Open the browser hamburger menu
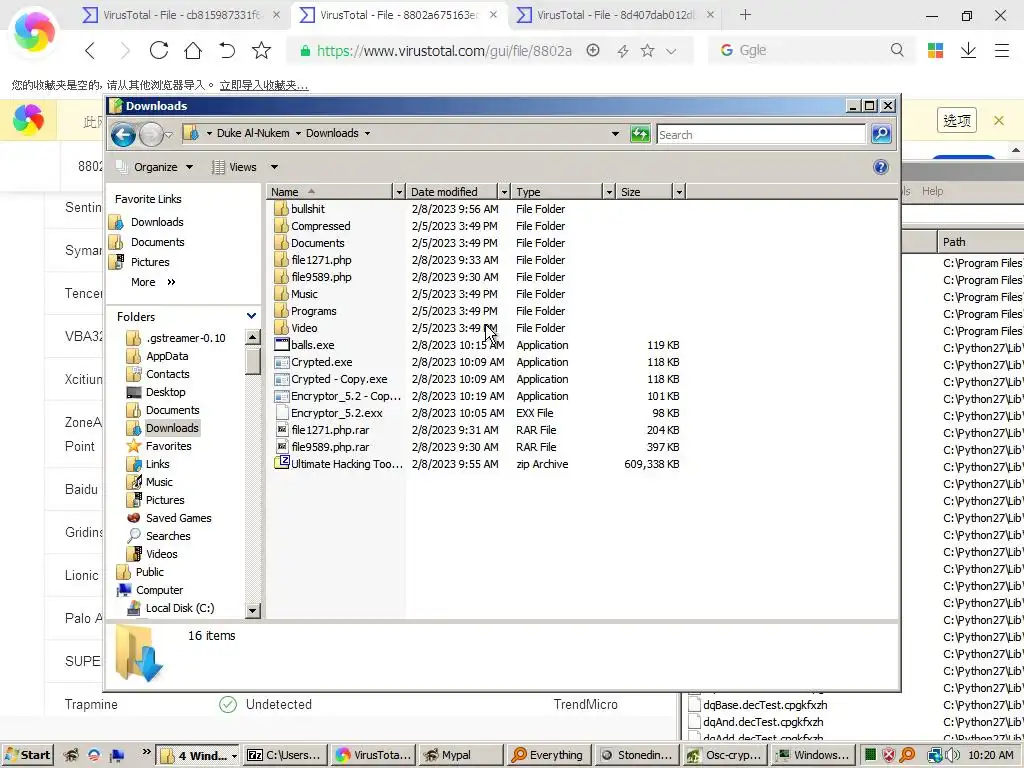This screenshot has width=1024, height=768. point(1002,50)
